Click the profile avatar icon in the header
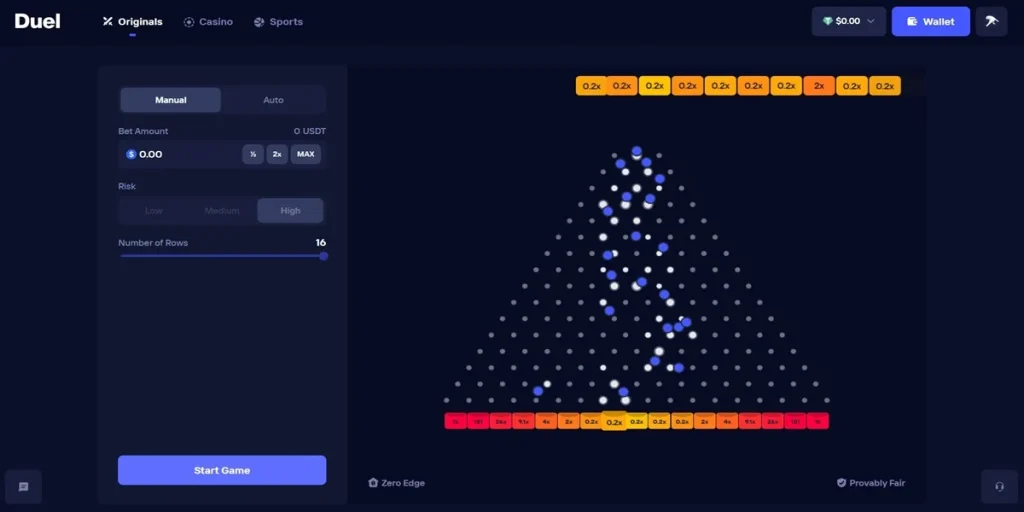The width and height of the screenshot is (1024, 512). point(991,21)
